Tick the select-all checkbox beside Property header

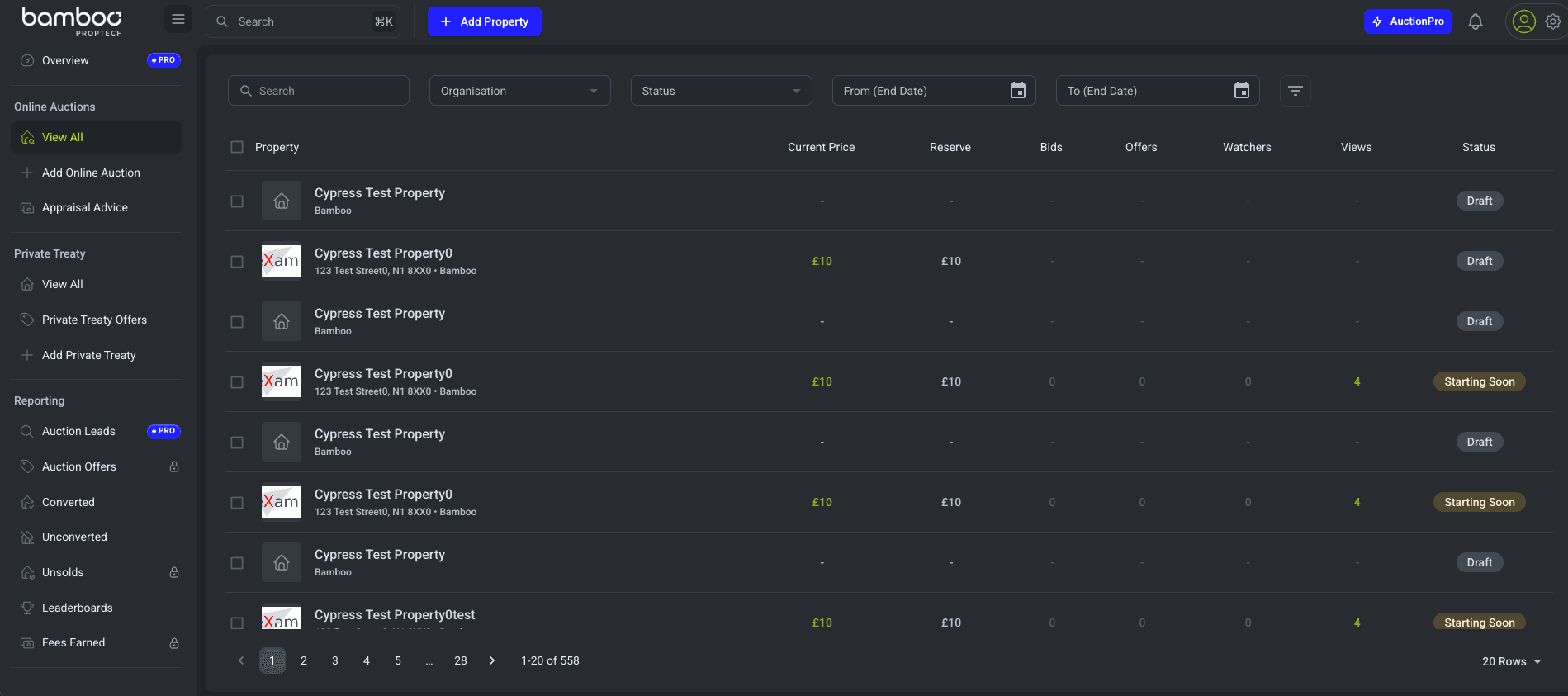(x=237, y=147)
